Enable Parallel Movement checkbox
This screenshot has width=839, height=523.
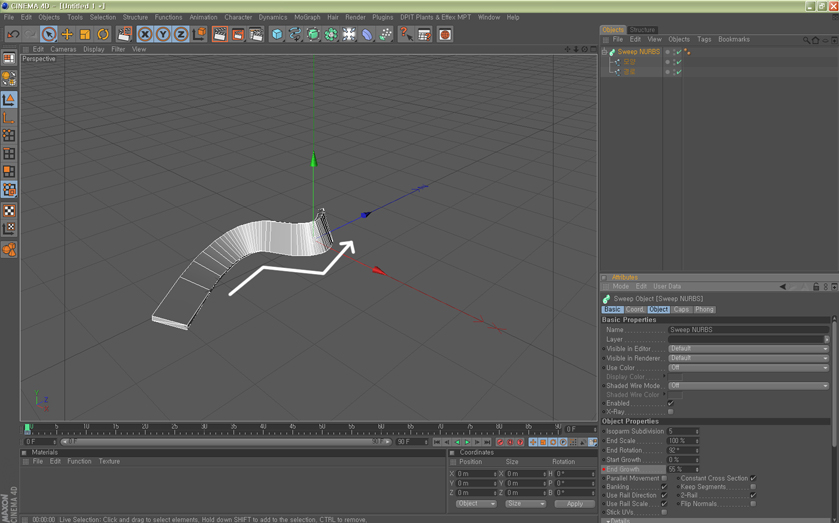pyautogui.click(x=664, y=478)
